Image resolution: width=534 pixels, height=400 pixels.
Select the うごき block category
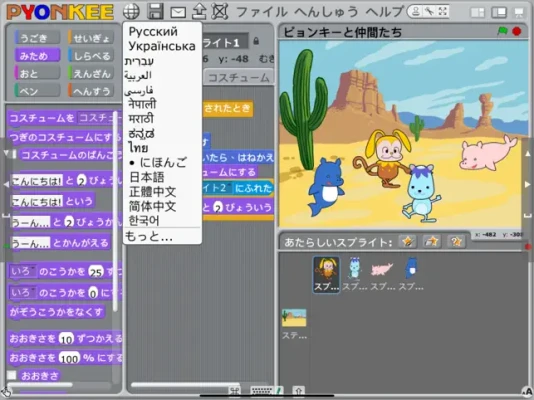[x=37, y=38]
